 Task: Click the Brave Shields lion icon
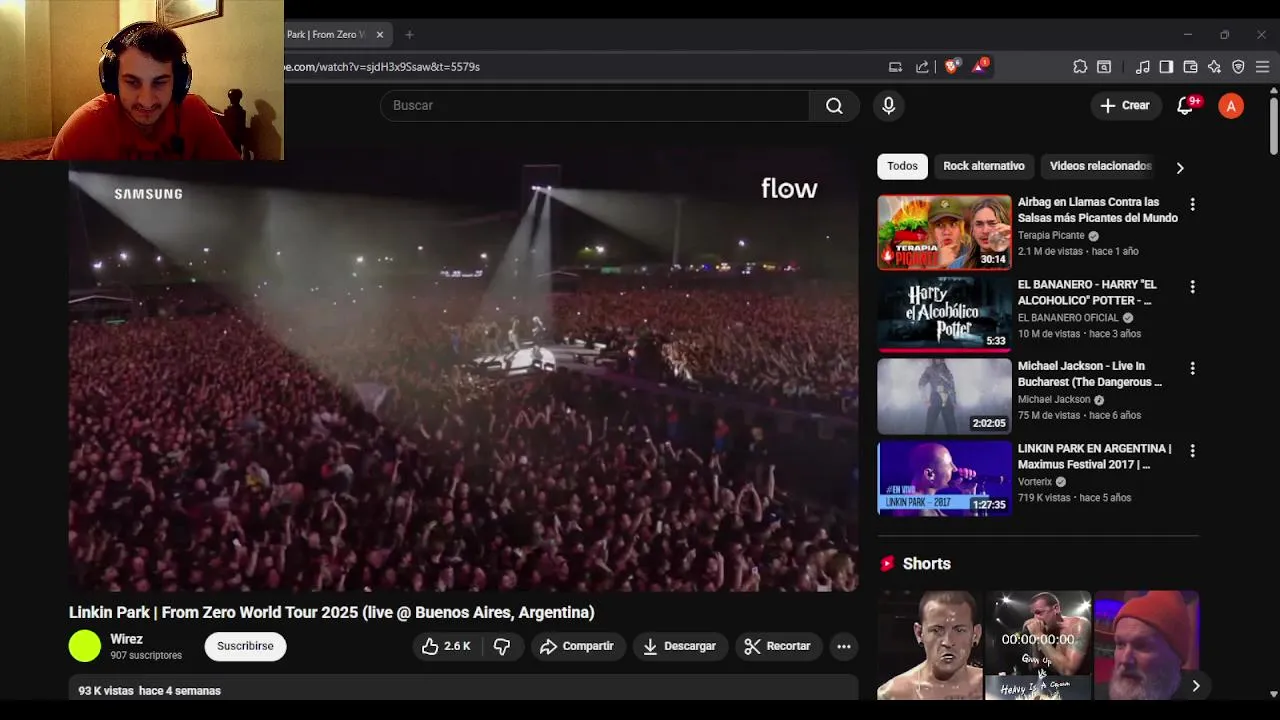coord(951,66)
